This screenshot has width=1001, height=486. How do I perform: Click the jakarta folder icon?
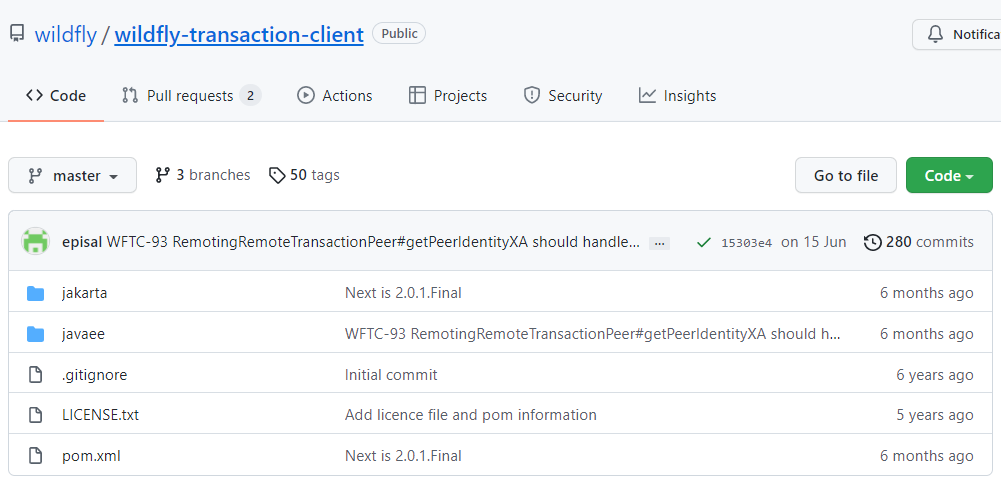(x=36, y=293)
